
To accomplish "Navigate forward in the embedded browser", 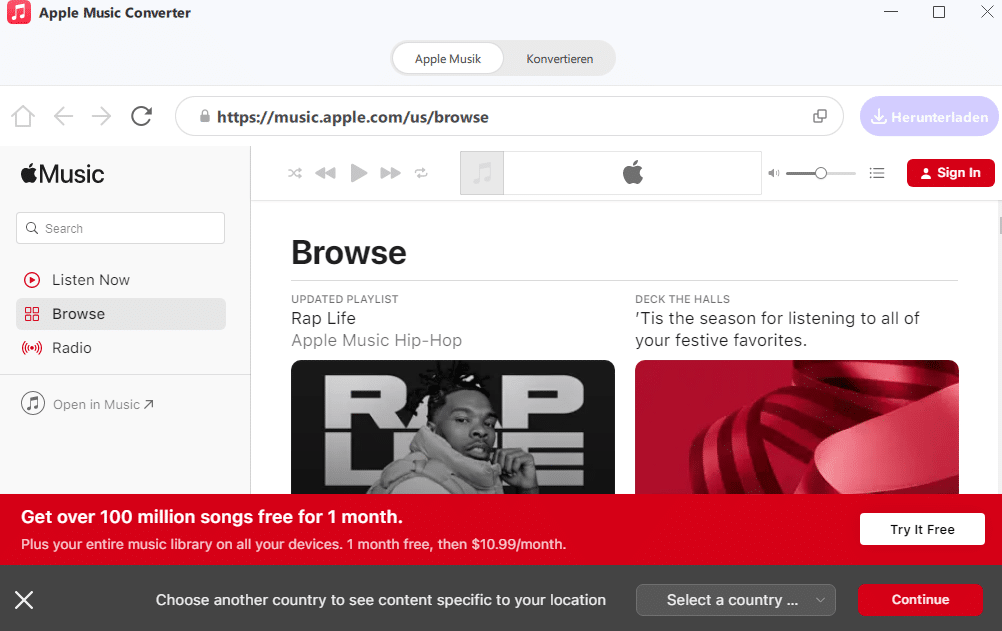I will [101, 116].
